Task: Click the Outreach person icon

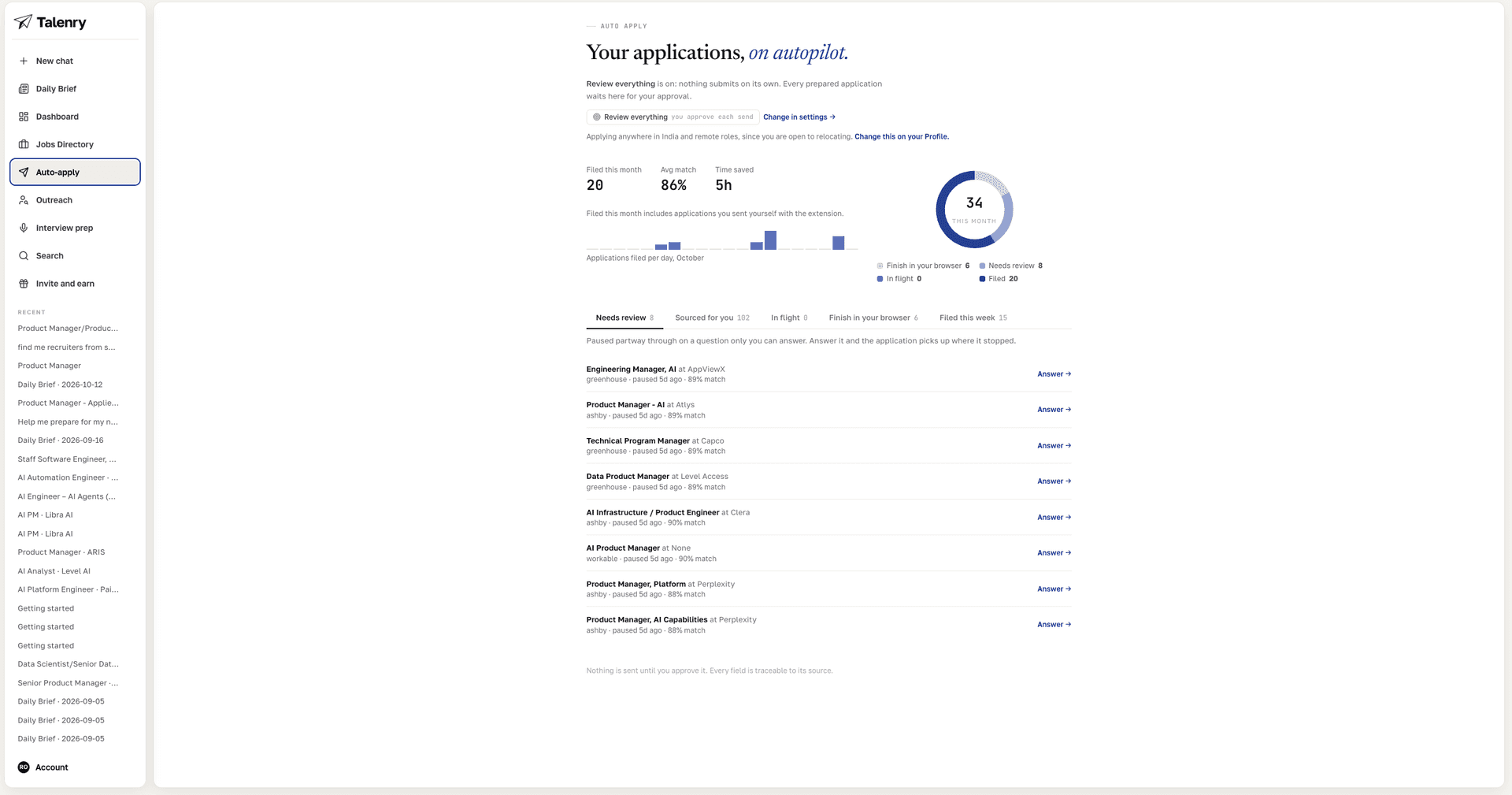Action: 24,200
